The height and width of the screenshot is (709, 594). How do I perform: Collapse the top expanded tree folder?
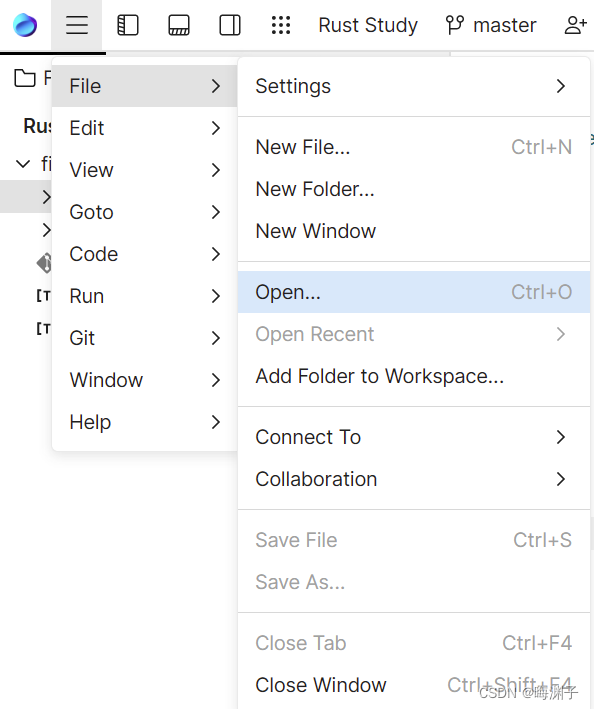click(x=23, y=164)
